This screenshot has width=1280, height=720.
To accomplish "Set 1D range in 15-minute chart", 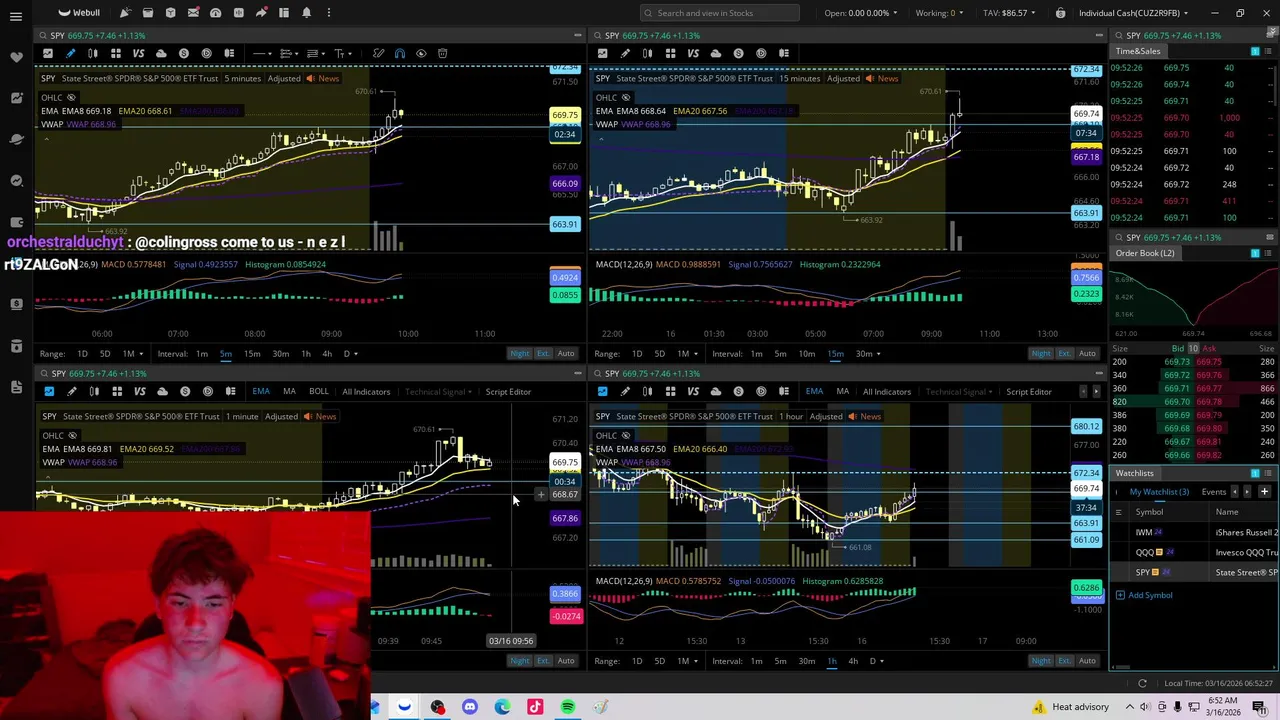I will pyautogui.click(x=637, y=353).
